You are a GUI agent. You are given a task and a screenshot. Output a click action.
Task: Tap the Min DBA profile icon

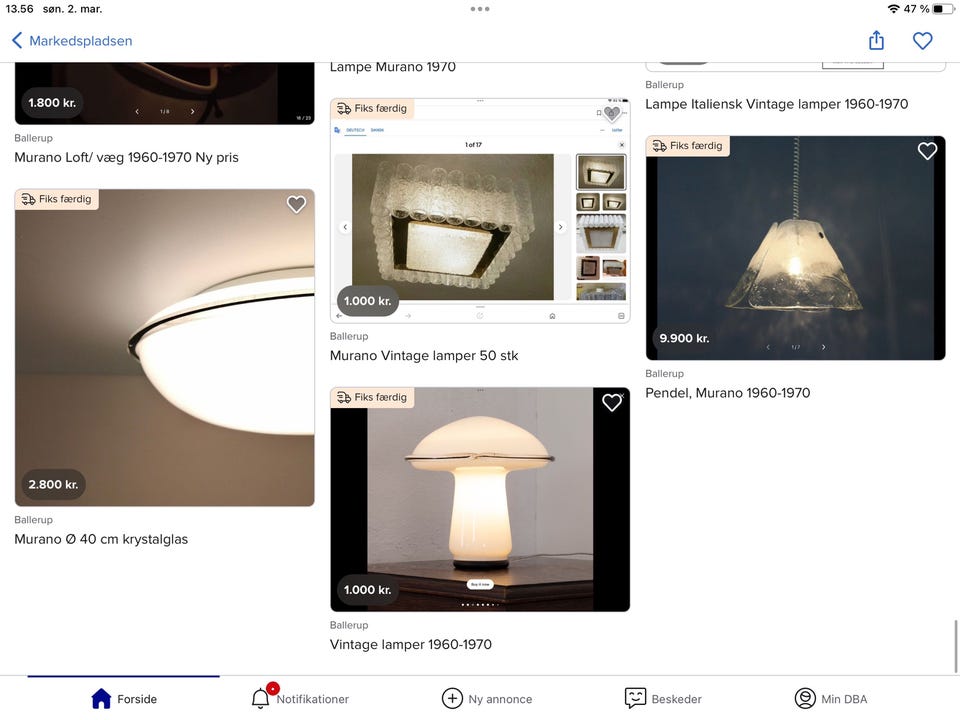coord(805,698)
